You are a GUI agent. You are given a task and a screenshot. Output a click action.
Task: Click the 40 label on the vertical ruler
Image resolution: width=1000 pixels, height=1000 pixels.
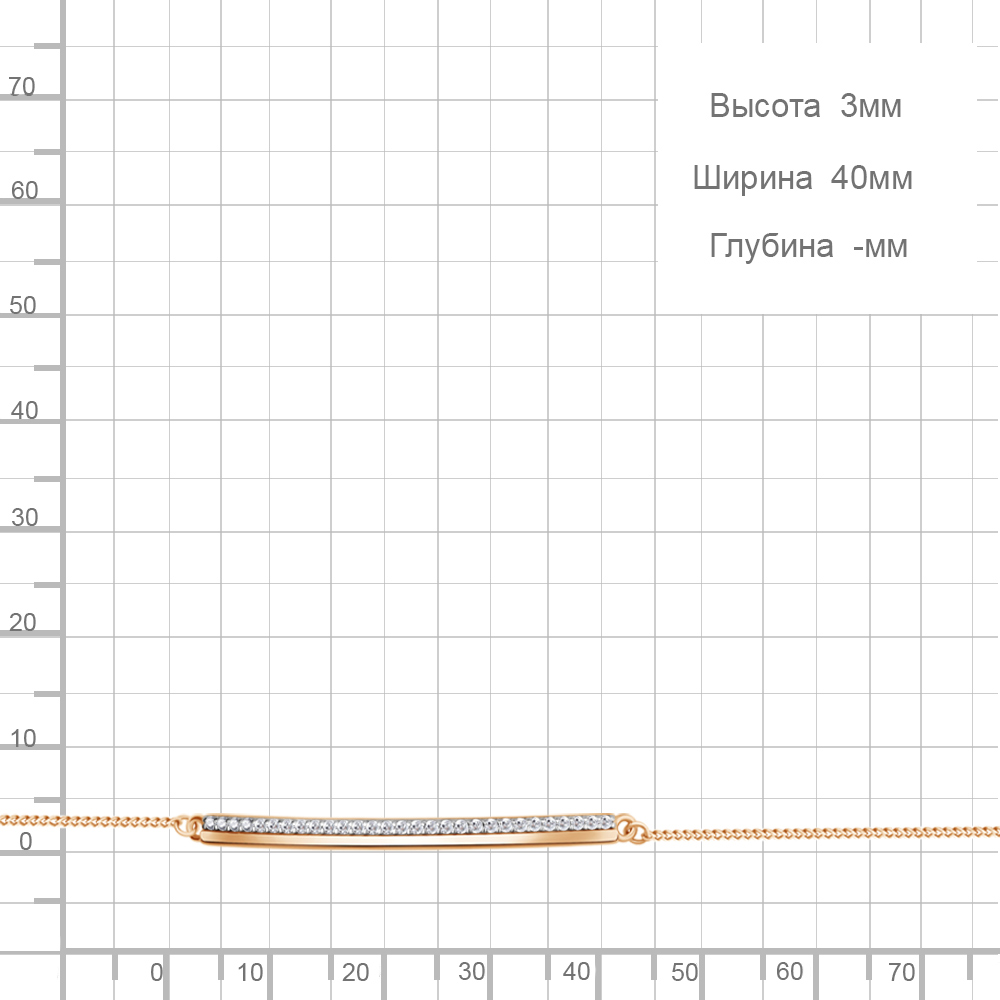click(x=24, y=411)
